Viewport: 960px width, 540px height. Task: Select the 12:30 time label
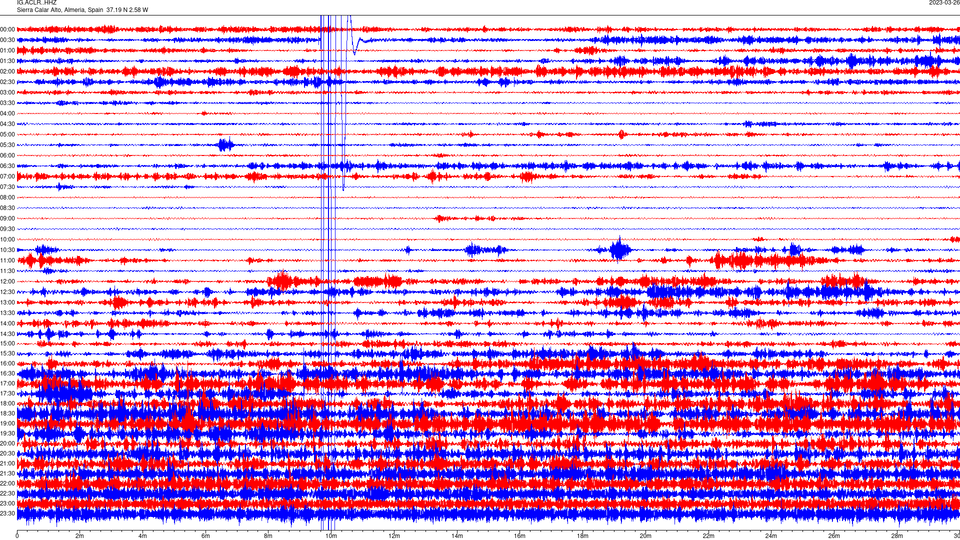click(x=7, y=292)
